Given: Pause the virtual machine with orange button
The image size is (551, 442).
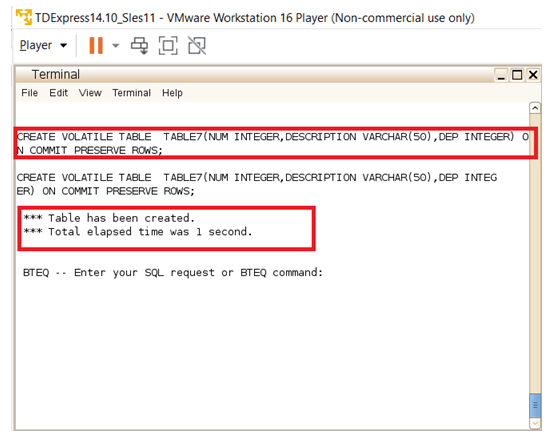Looking at the screenshot, I should tap(96, 46).
